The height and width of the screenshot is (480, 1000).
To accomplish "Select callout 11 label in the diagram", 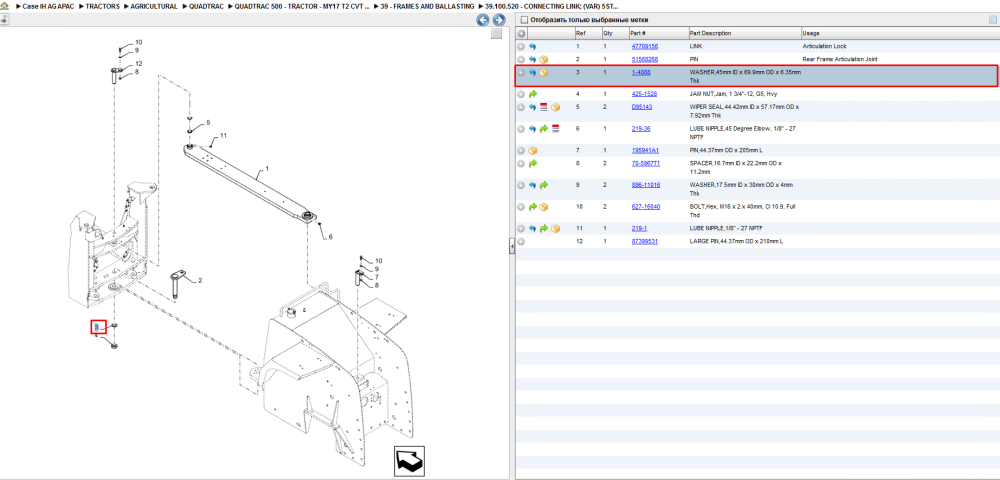I will (223, 136).
